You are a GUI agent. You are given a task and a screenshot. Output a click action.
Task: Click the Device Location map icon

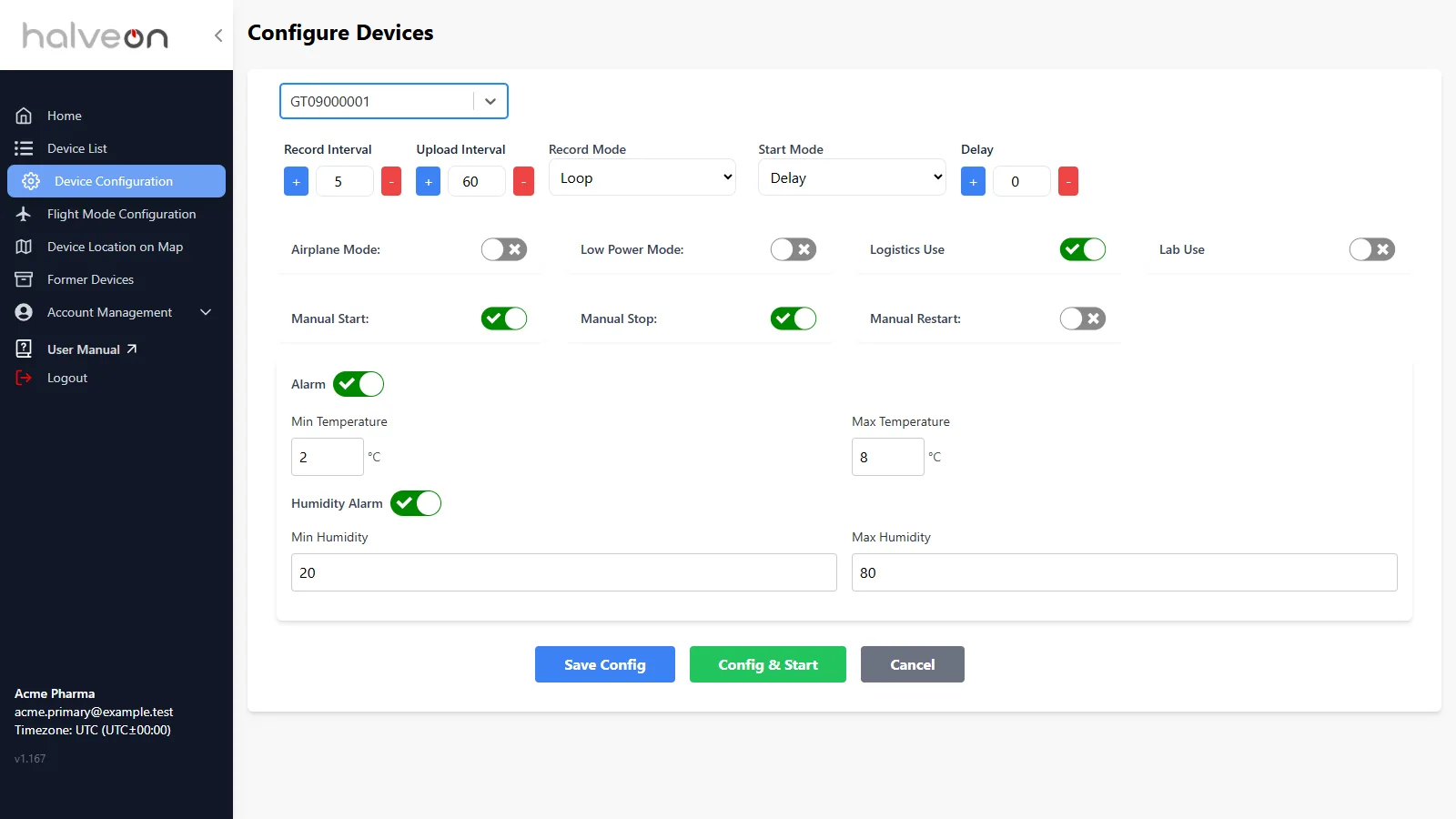coord(24,247)
